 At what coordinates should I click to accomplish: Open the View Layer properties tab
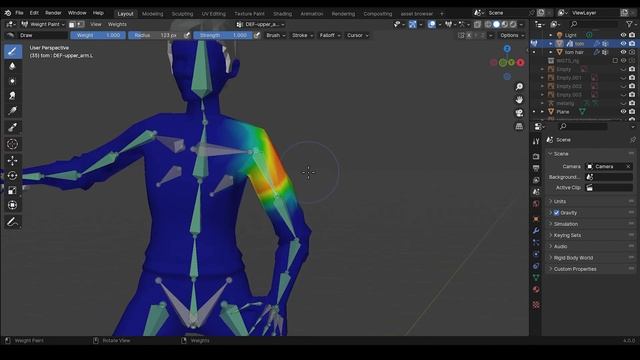click(x=536, y=180)
